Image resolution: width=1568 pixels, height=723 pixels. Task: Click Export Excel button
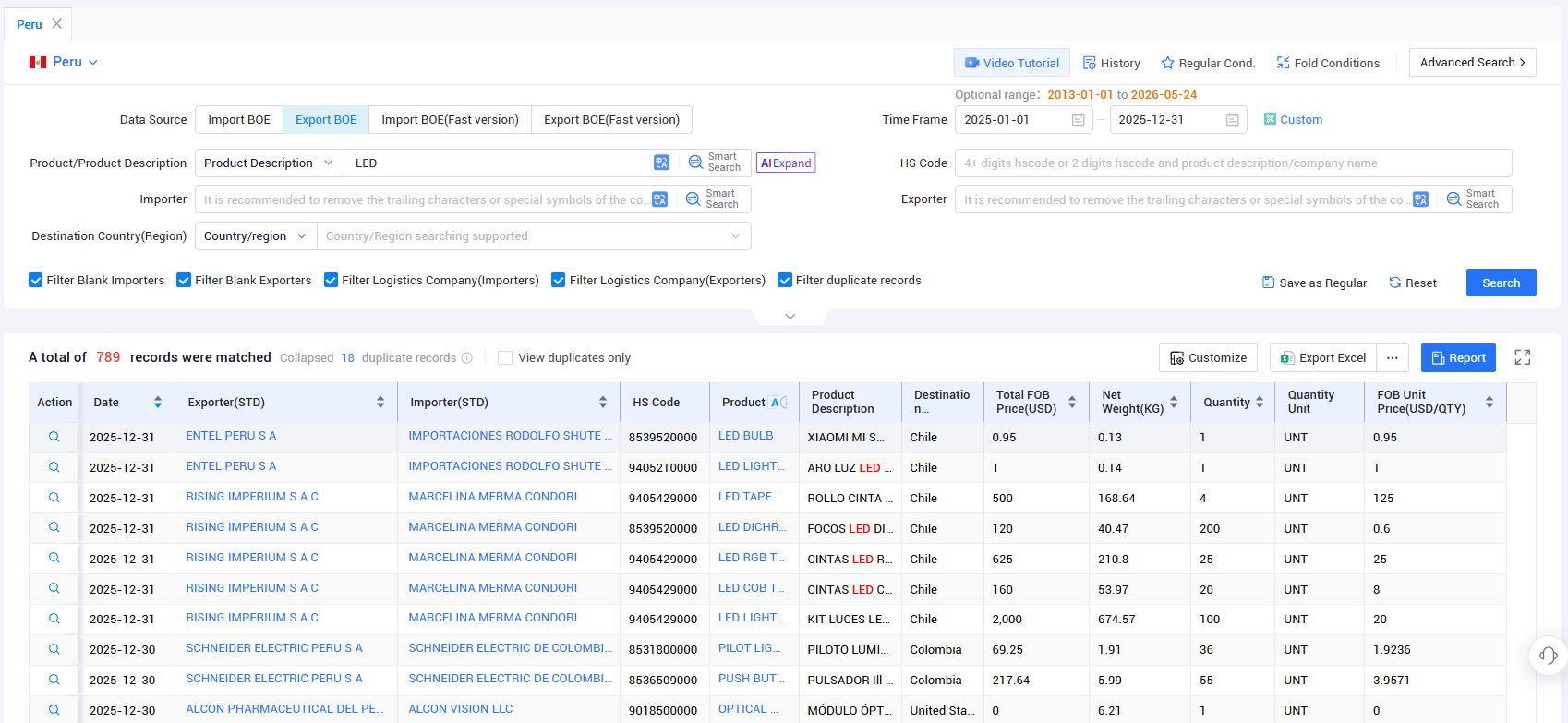[1323, 358]
